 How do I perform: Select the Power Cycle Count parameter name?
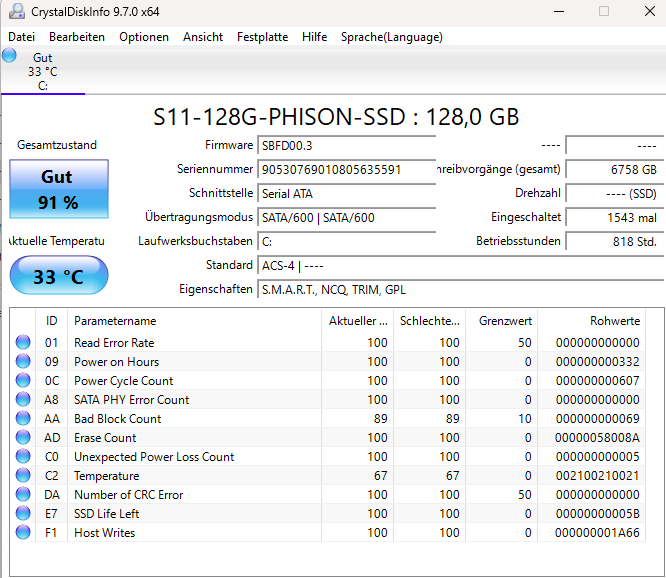coord(124,381)
